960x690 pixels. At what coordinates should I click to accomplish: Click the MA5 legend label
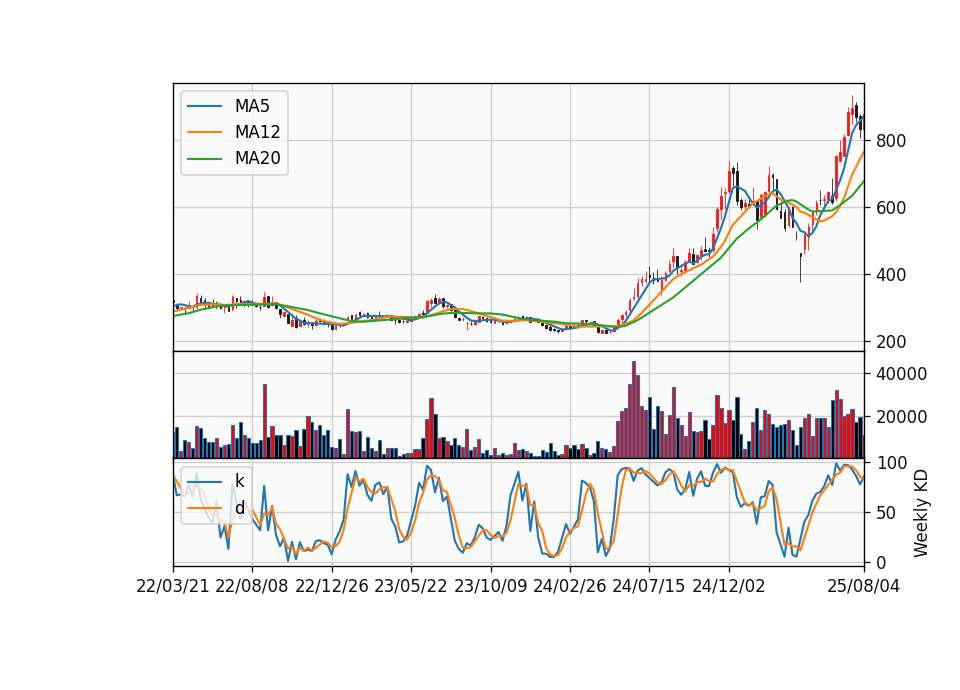coord(252,106)
